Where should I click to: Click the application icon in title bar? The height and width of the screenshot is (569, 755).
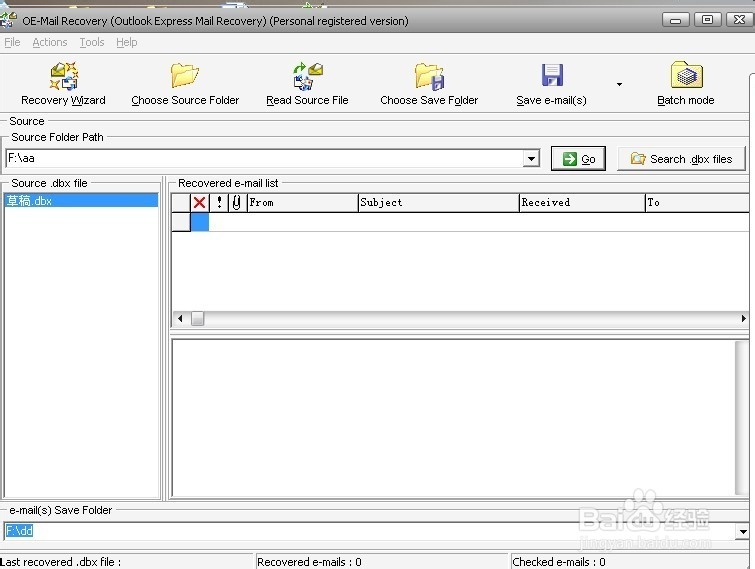(8, 20)
